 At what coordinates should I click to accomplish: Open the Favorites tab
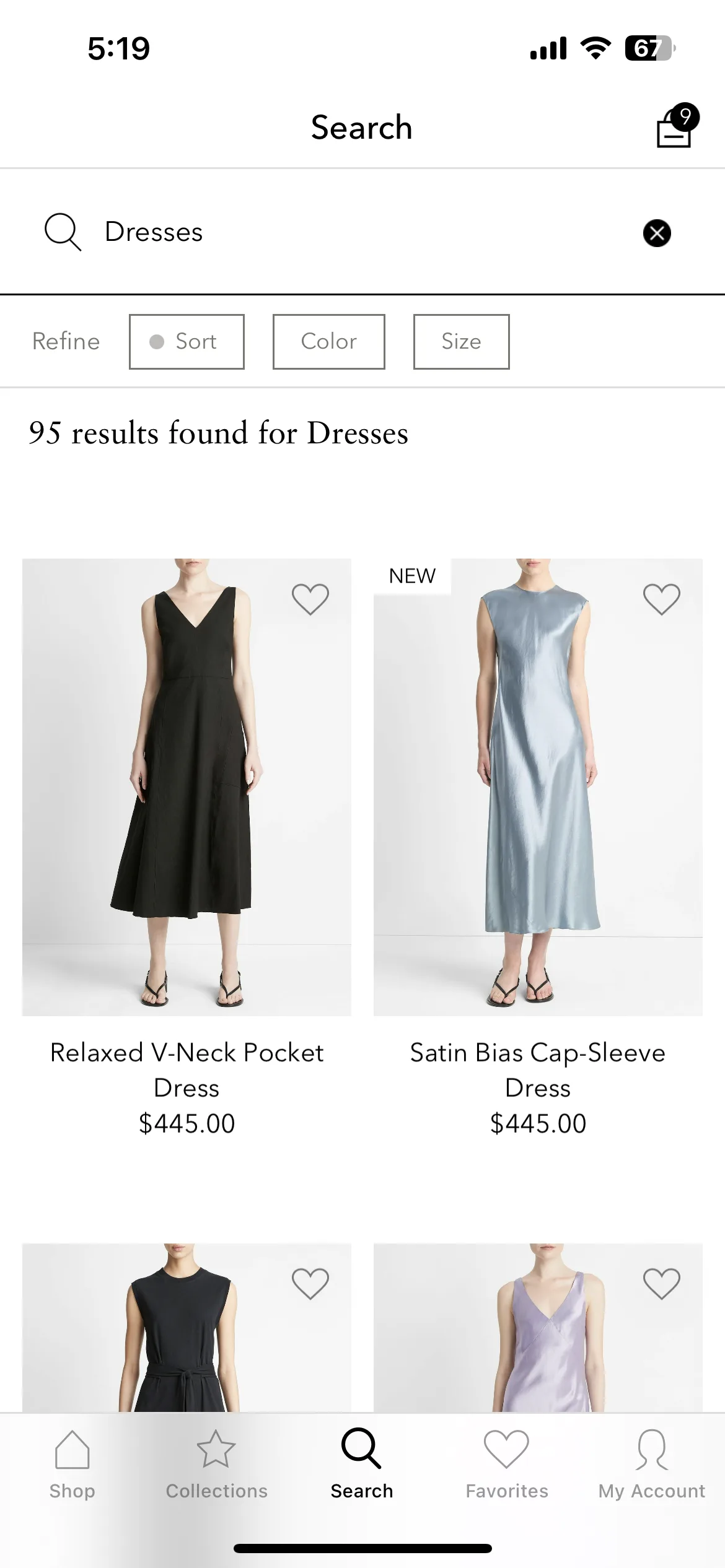pyautogui.click(x=507, y=1465)
